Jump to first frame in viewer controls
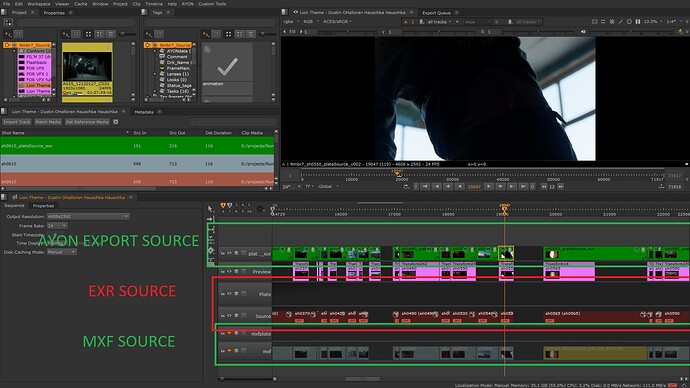This screenshot has height=388, width=690. (425, 187)
